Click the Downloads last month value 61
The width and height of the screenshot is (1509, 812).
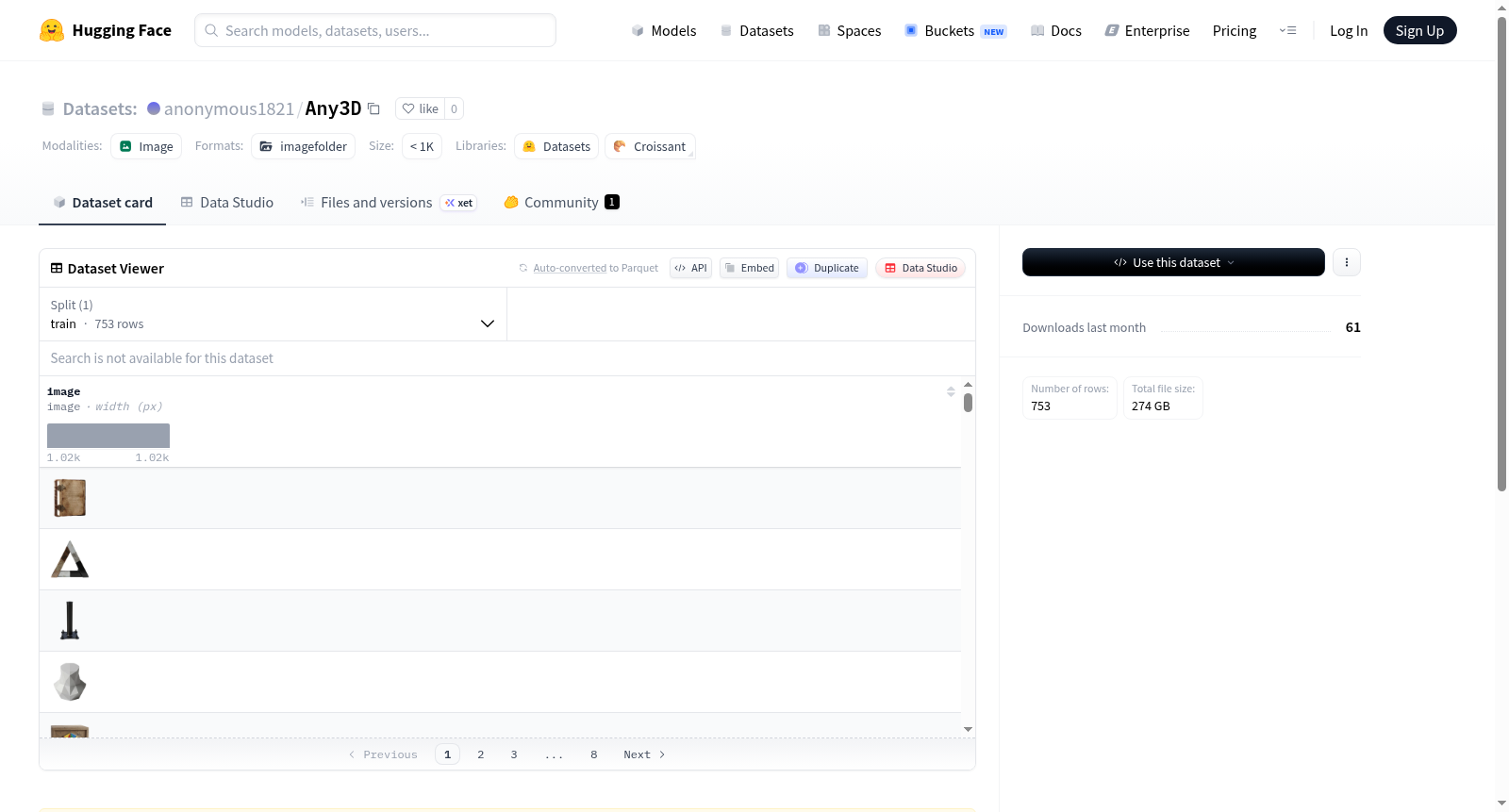(x=1352, y=327)
